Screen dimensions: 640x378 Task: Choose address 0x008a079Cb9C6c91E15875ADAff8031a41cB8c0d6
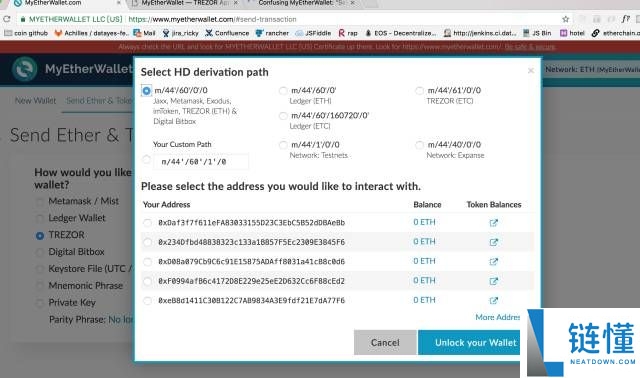point(147,262)
